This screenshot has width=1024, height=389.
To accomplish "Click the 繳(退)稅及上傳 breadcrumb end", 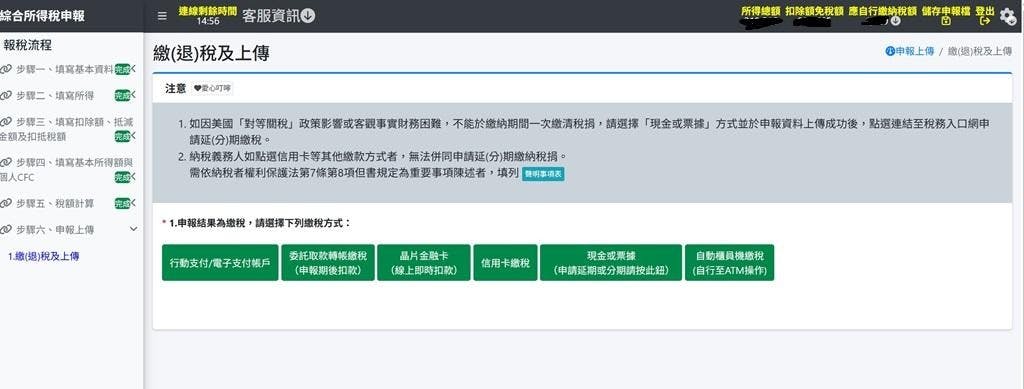I will tap(980, 51).
